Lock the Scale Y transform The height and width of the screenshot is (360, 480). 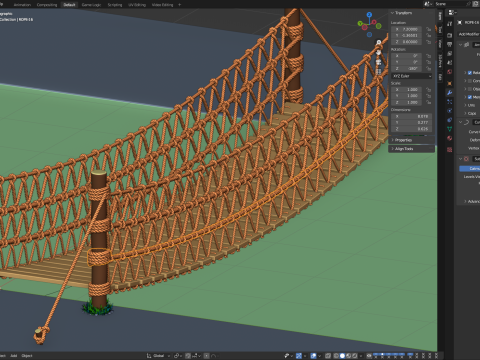(428, 96)
